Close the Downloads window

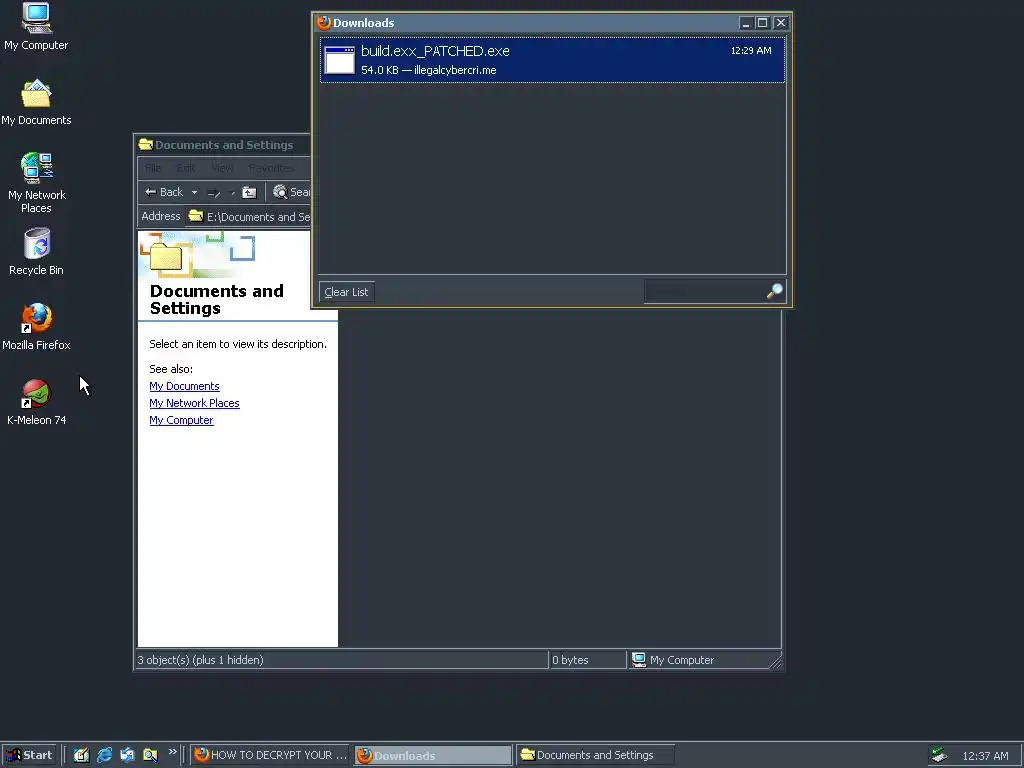pos(780,23)
